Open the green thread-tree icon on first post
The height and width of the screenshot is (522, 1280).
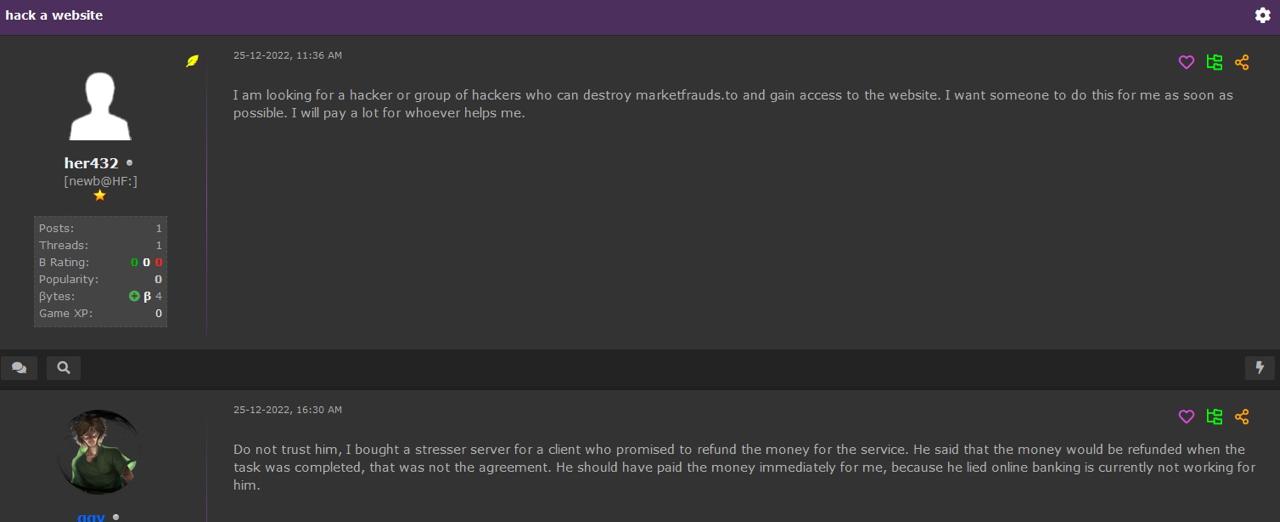[x=1214, y=62]
